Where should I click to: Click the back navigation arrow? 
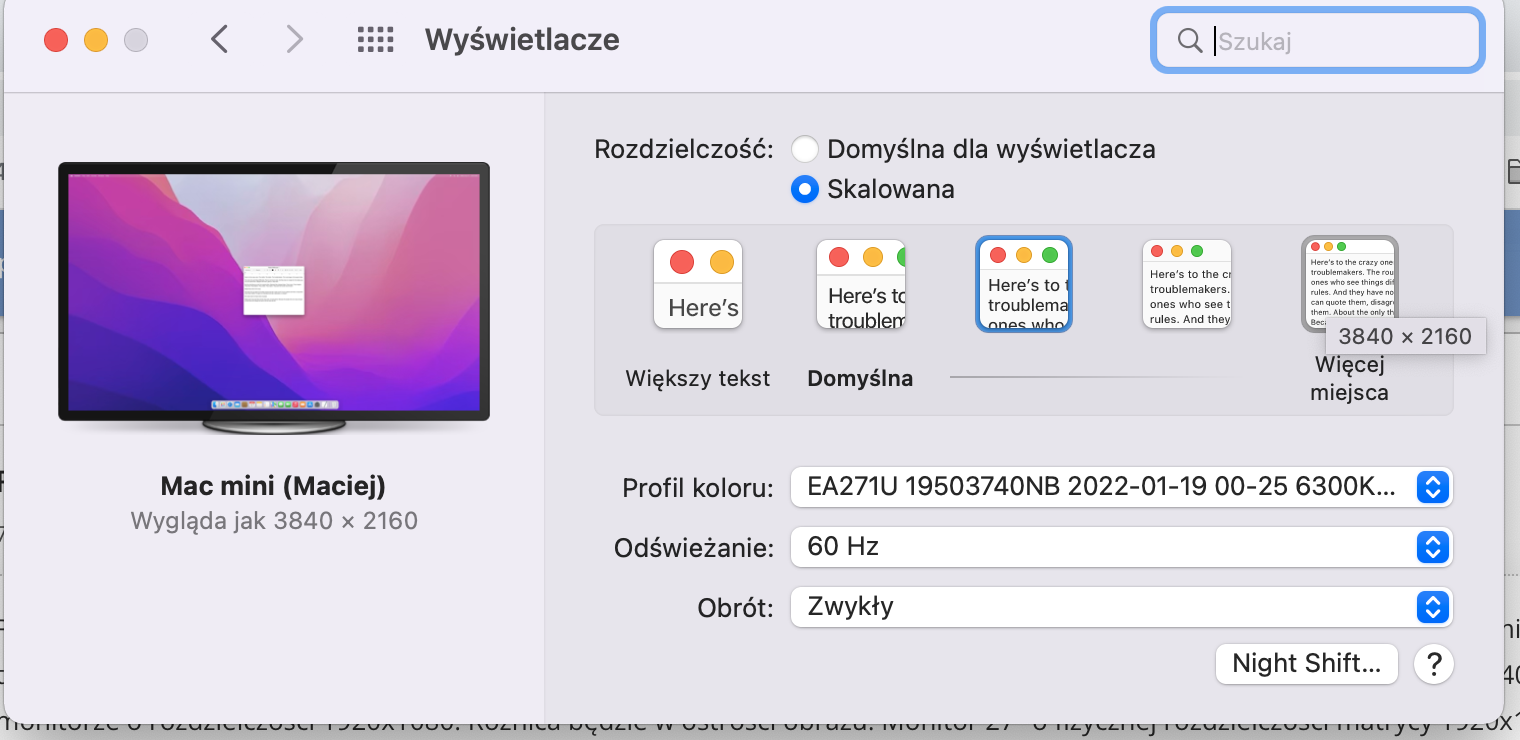220,40
